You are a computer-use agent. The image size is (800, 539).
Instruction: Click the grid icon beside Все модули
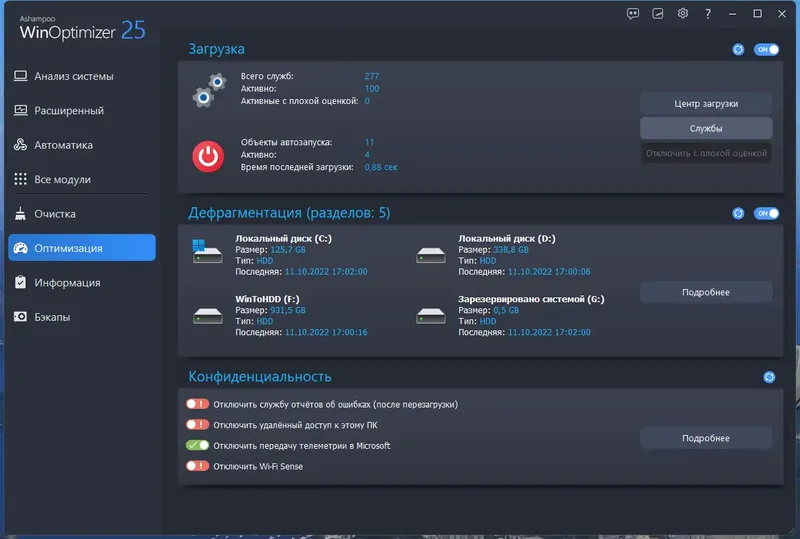(20, 179)
